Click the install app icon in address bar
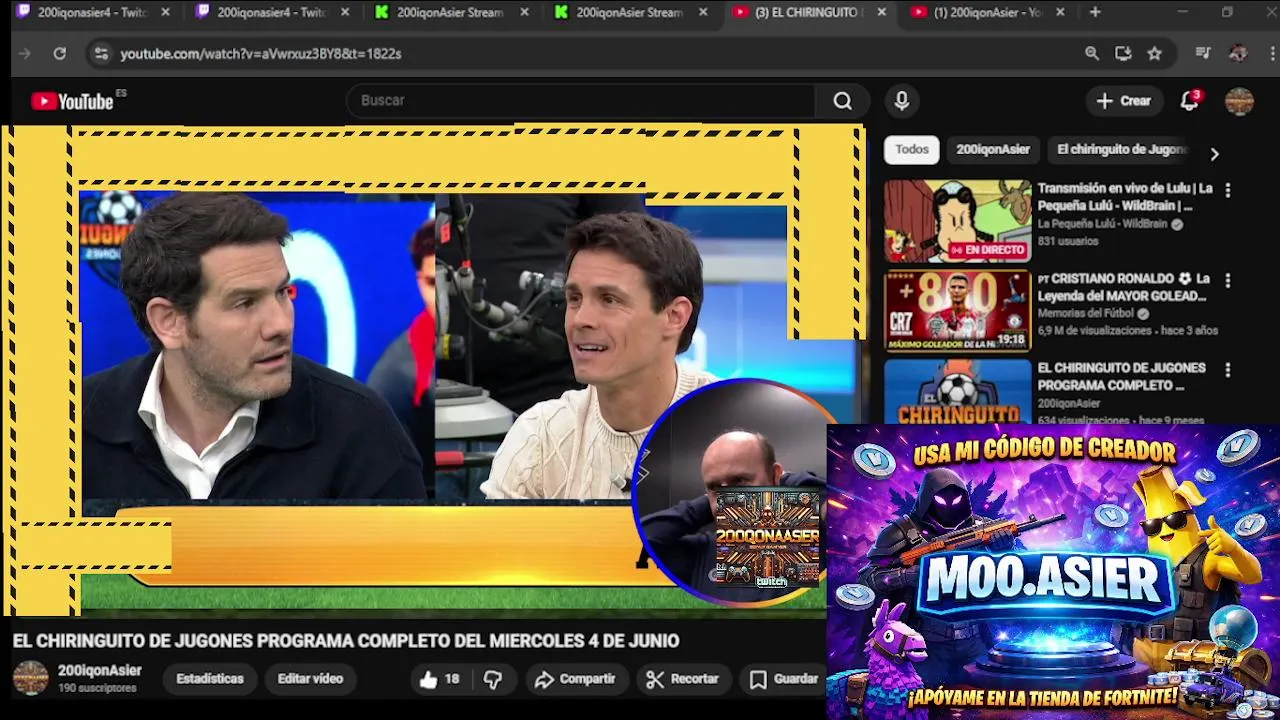1280x720 pixels. pos(1123,54)
